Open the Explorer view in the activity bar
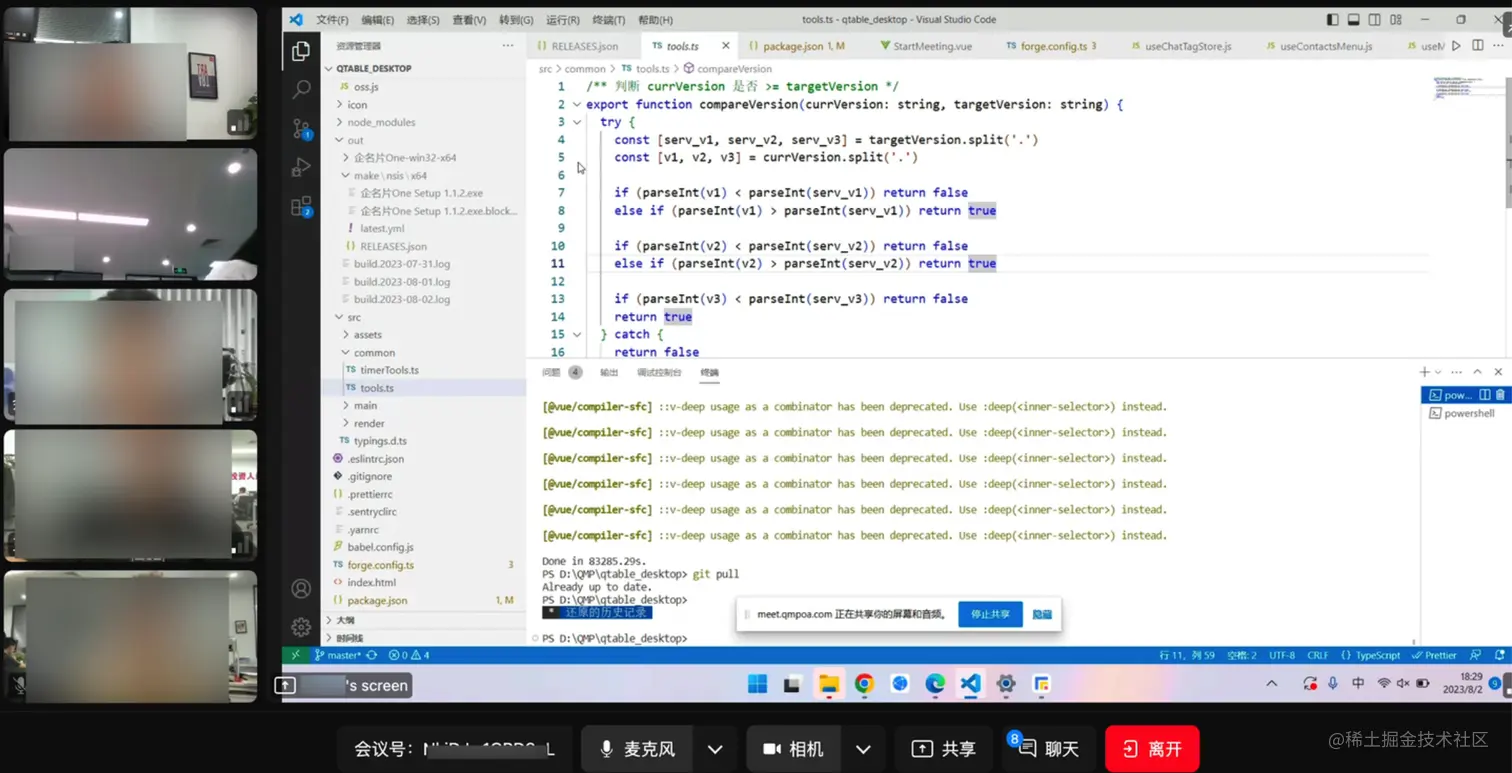1512x773 pixels. [x=300, y=52]
